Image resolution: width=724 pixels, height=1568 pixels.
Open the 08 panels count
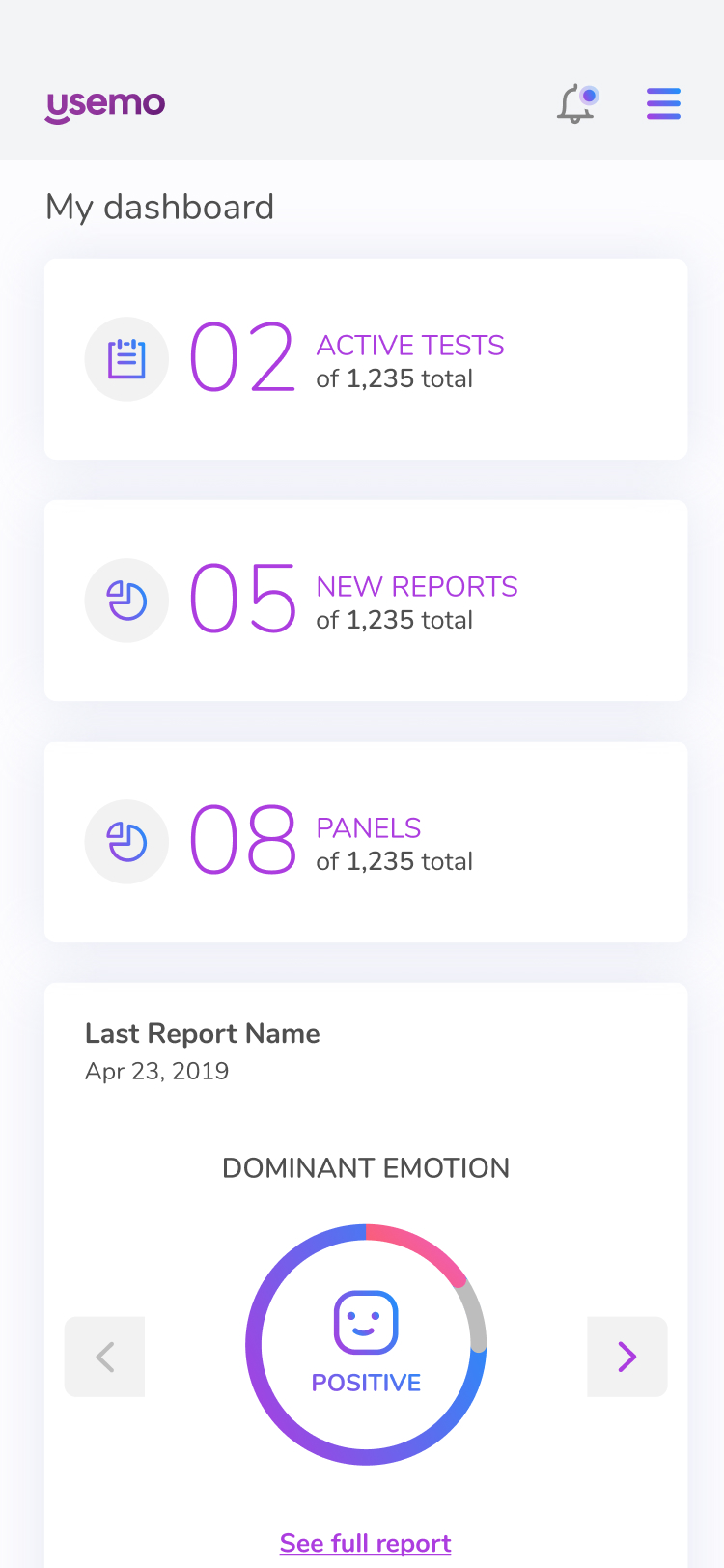point(242,841)
